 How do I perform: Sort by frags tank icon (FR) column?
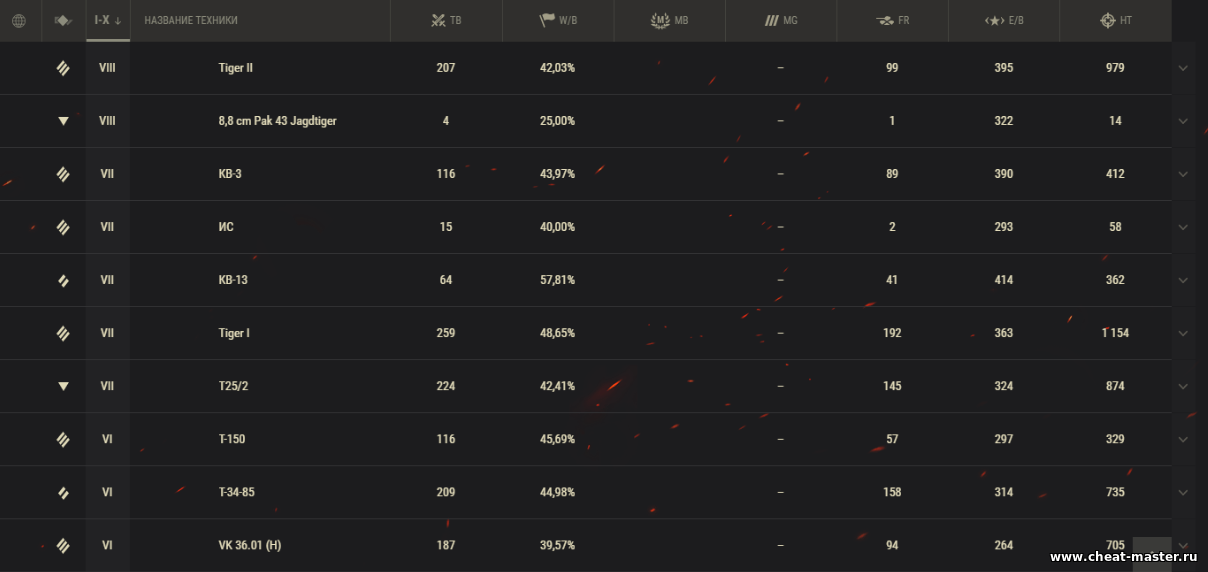pos(892,20)
